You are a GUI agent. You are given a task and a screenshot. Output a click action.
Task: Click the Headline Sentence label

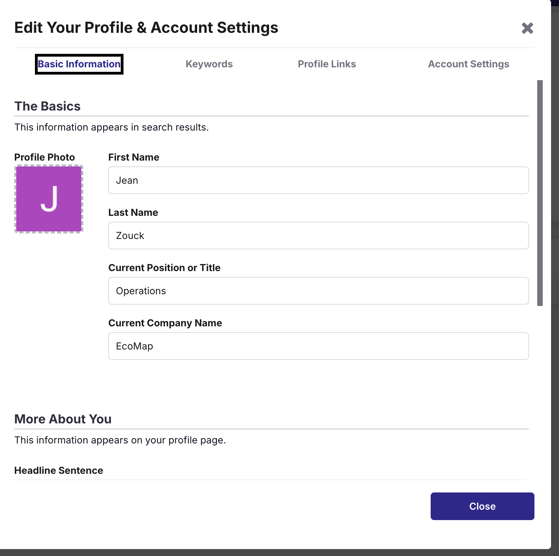(x=59, y=470)
